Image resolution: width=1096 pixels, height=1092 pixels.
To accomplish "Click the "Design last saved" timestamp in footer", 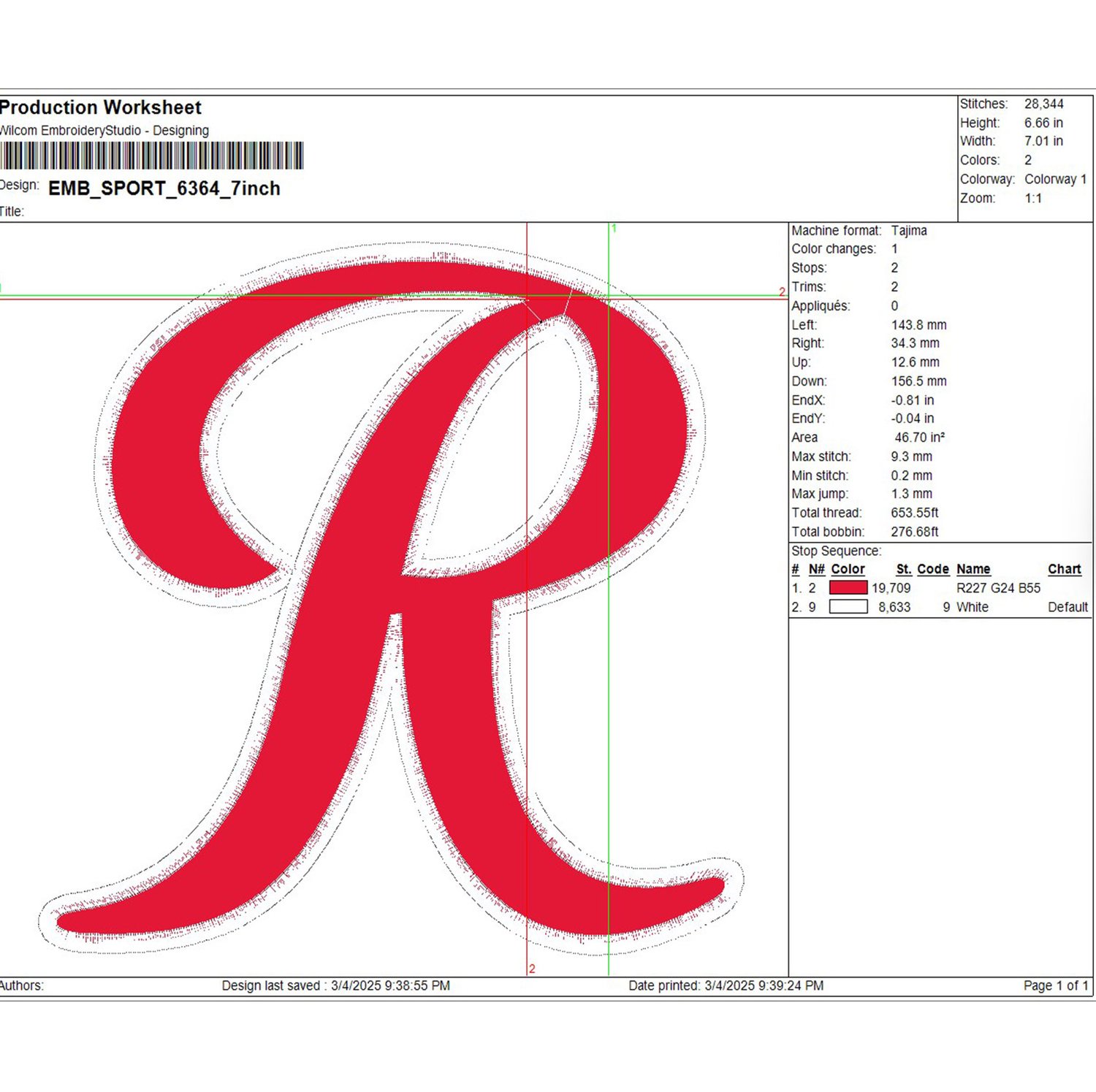I will pyautogui.click(x=336, y=985).
